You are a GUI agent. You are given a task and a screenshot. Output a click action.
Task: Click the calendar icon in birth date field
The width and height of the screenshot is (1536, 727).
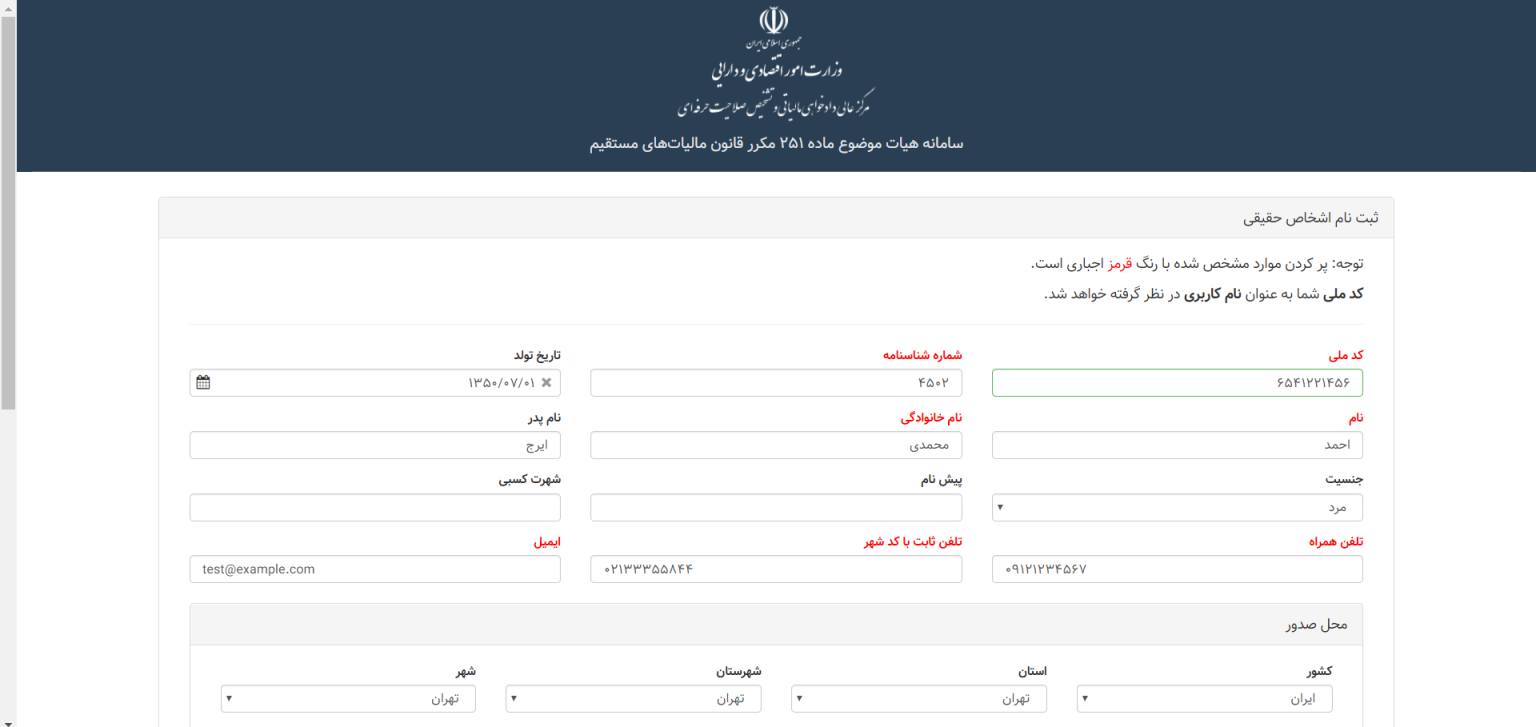tap(204, 383)
